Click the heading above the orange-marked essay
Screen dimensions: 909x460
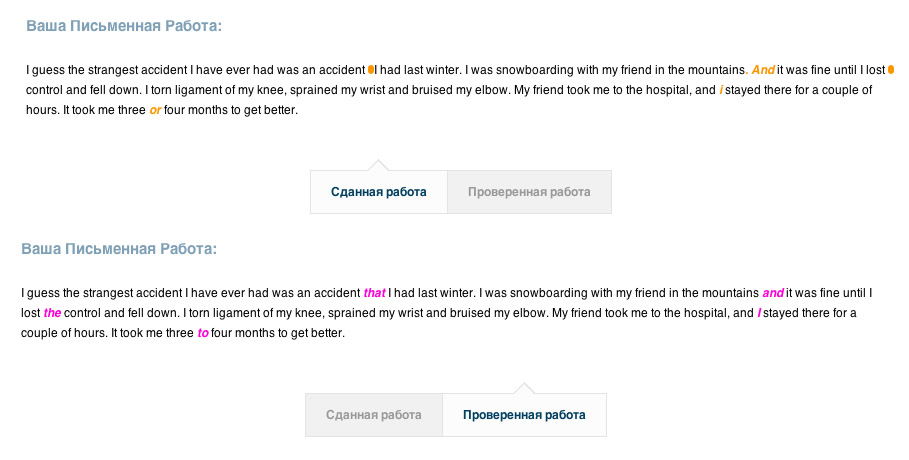(x=124, y=26)
